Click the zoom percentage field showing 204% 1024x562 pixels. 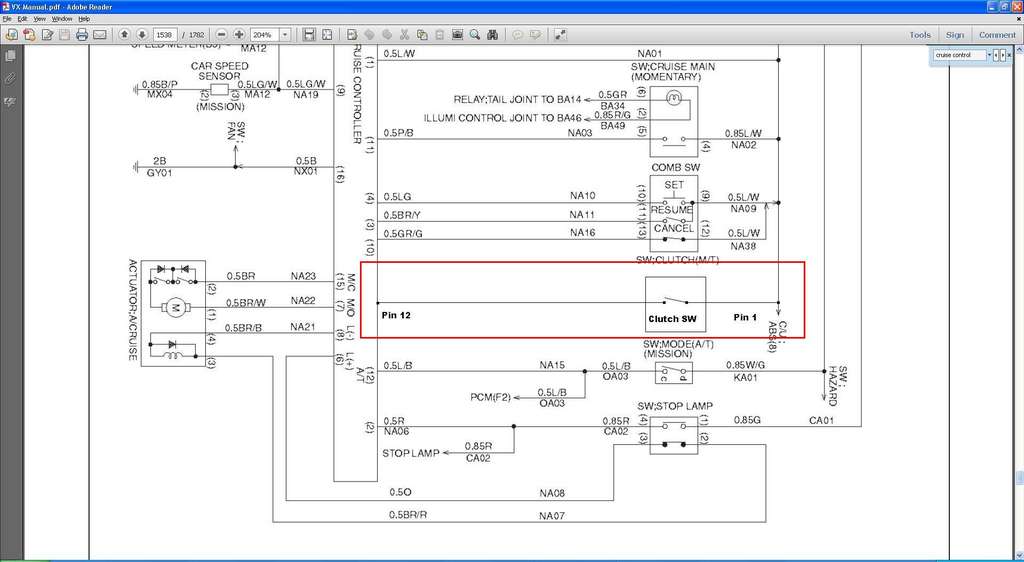264,35
